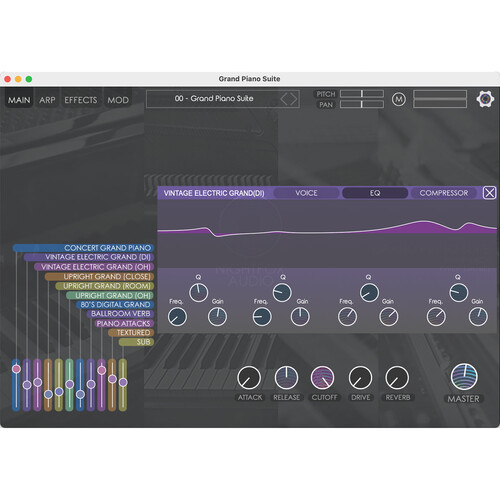Select the Vintage Electric Grand (OH) layer label
Screen dimensions: 500x500
click(x=94, y=267)
